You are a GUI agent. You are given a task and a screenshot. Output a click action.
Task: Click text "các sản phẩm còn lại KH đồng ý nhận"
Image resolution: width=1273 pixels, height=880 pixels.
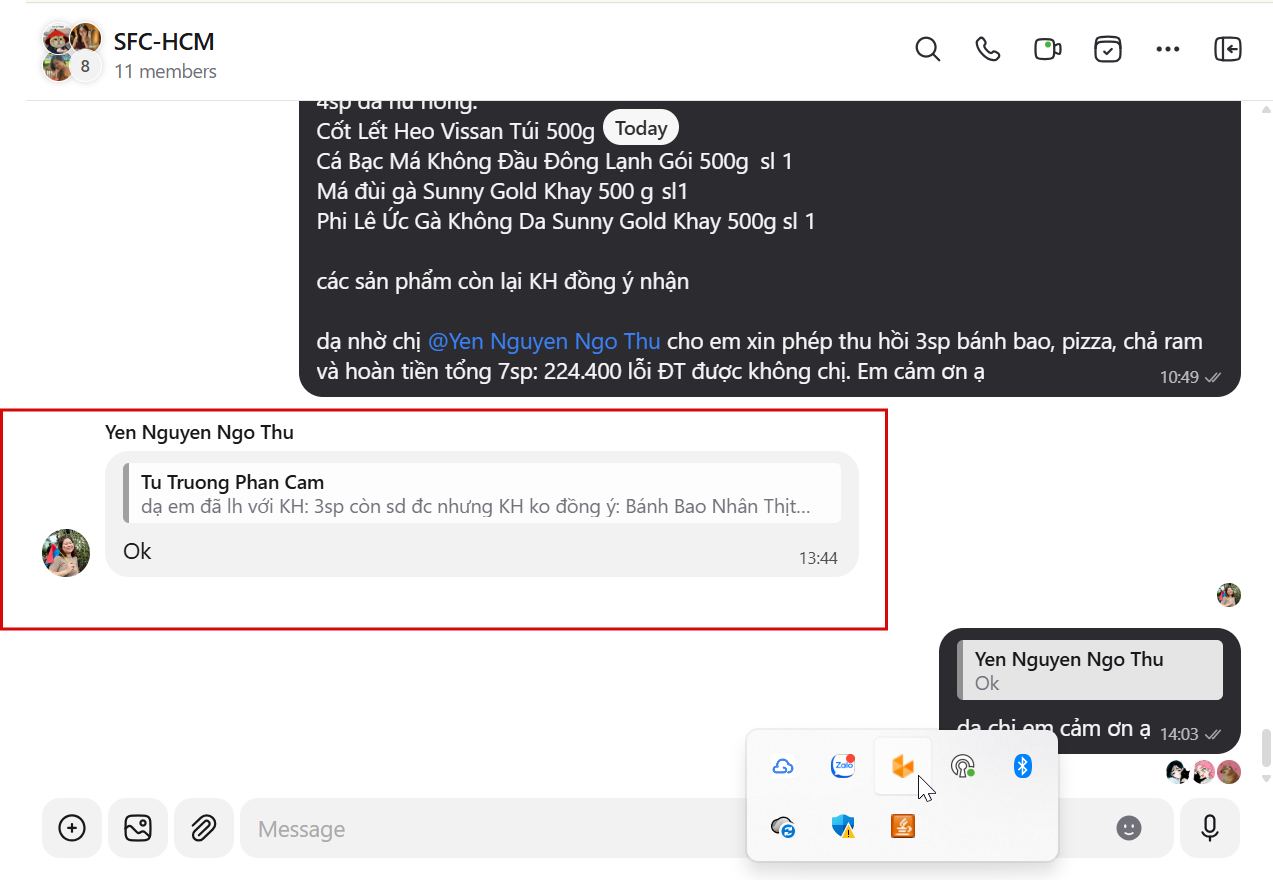tap(503, 281)
